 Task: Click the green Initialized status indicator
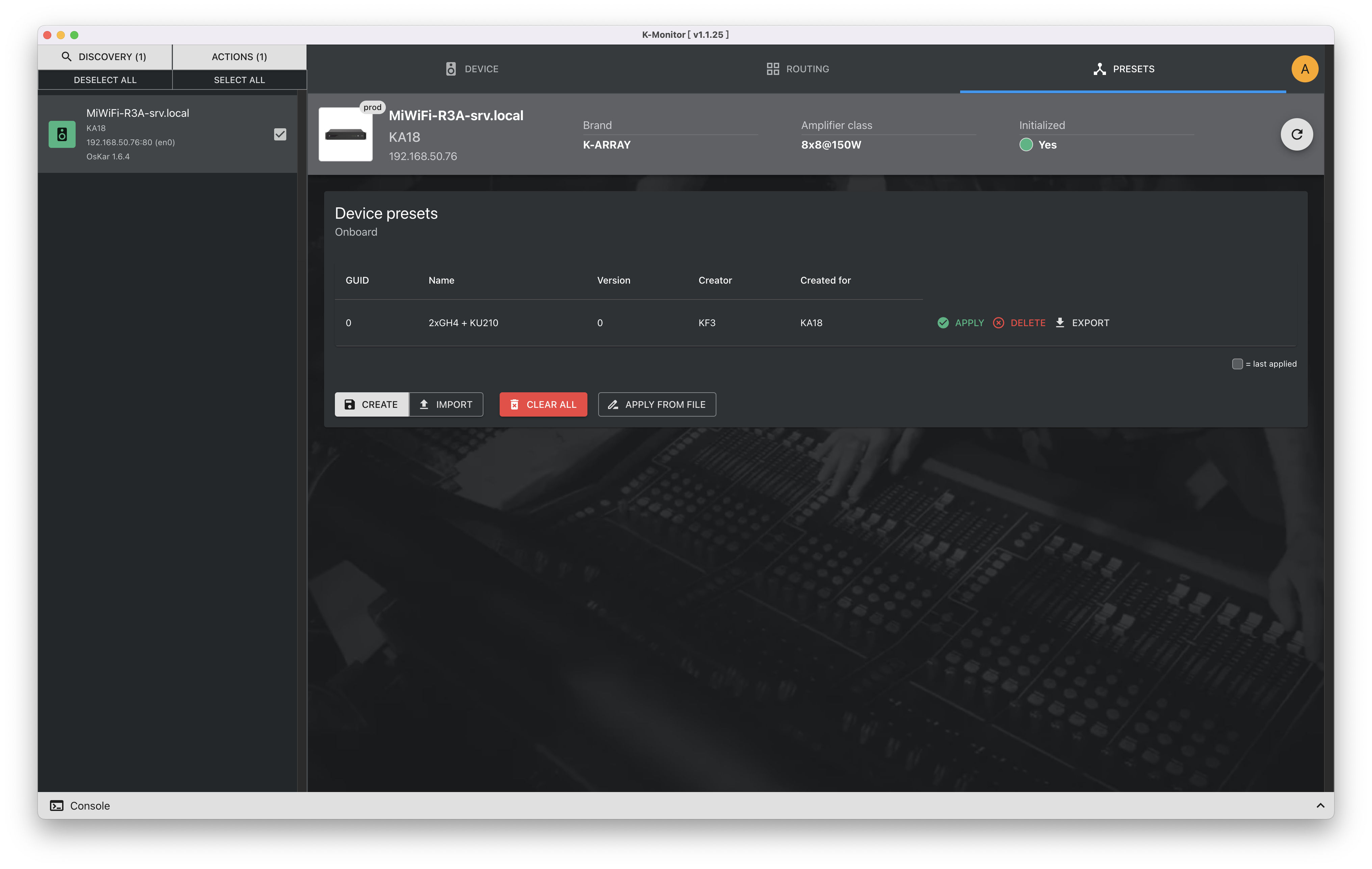(1026, 145)
